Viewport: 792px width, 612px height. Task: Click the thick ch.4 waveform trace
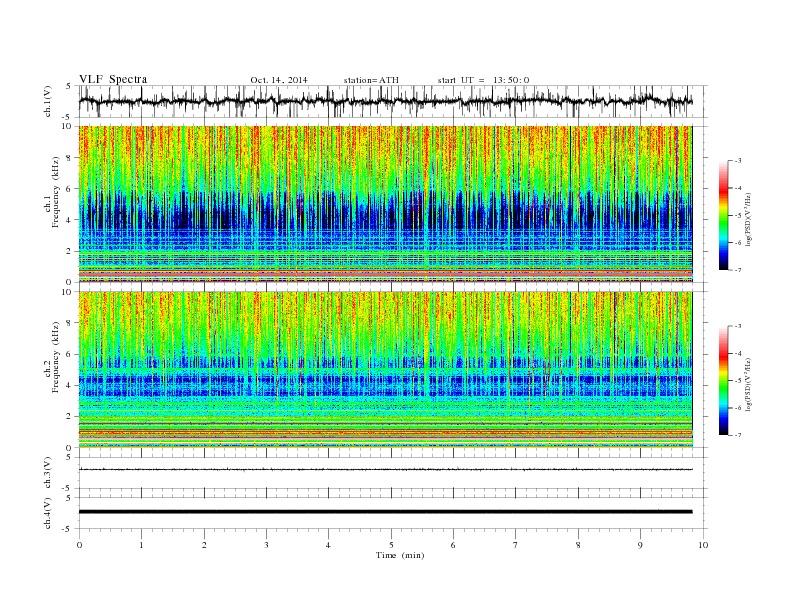[385, 512]
